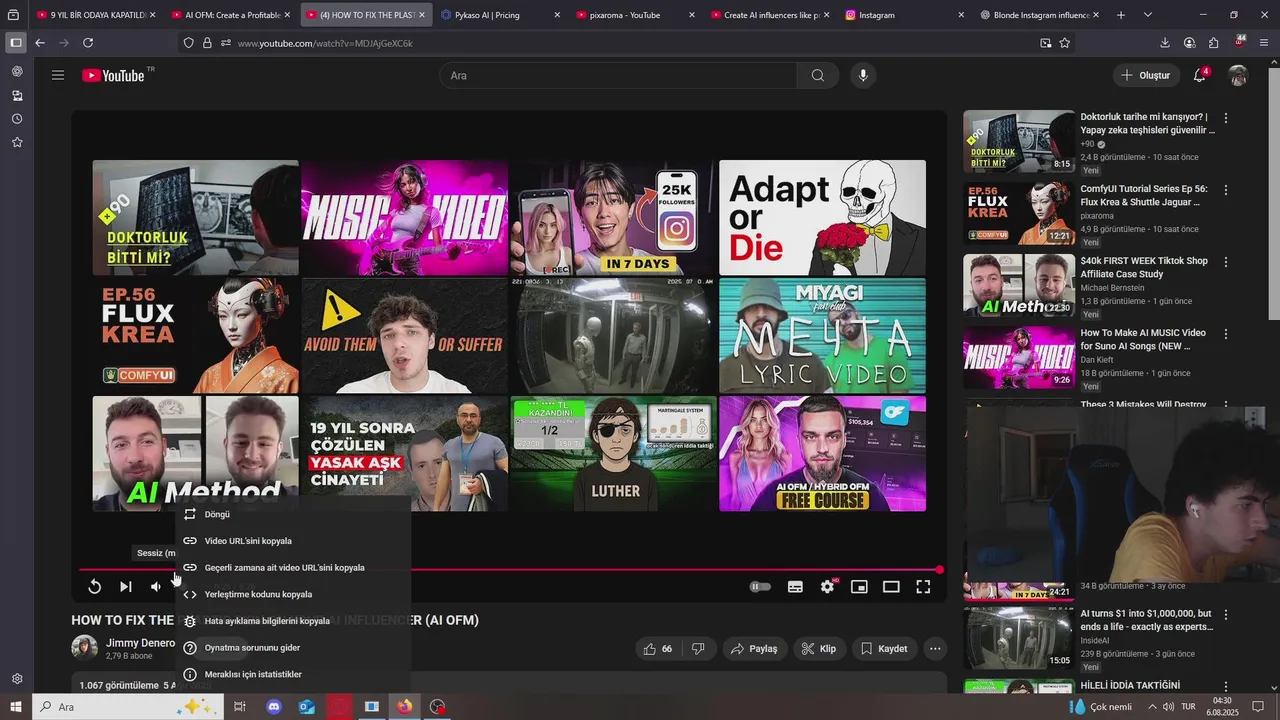This screenshot has width=1280, height=720.
Task: Click the search magnifier button
Action: [818, 75]
